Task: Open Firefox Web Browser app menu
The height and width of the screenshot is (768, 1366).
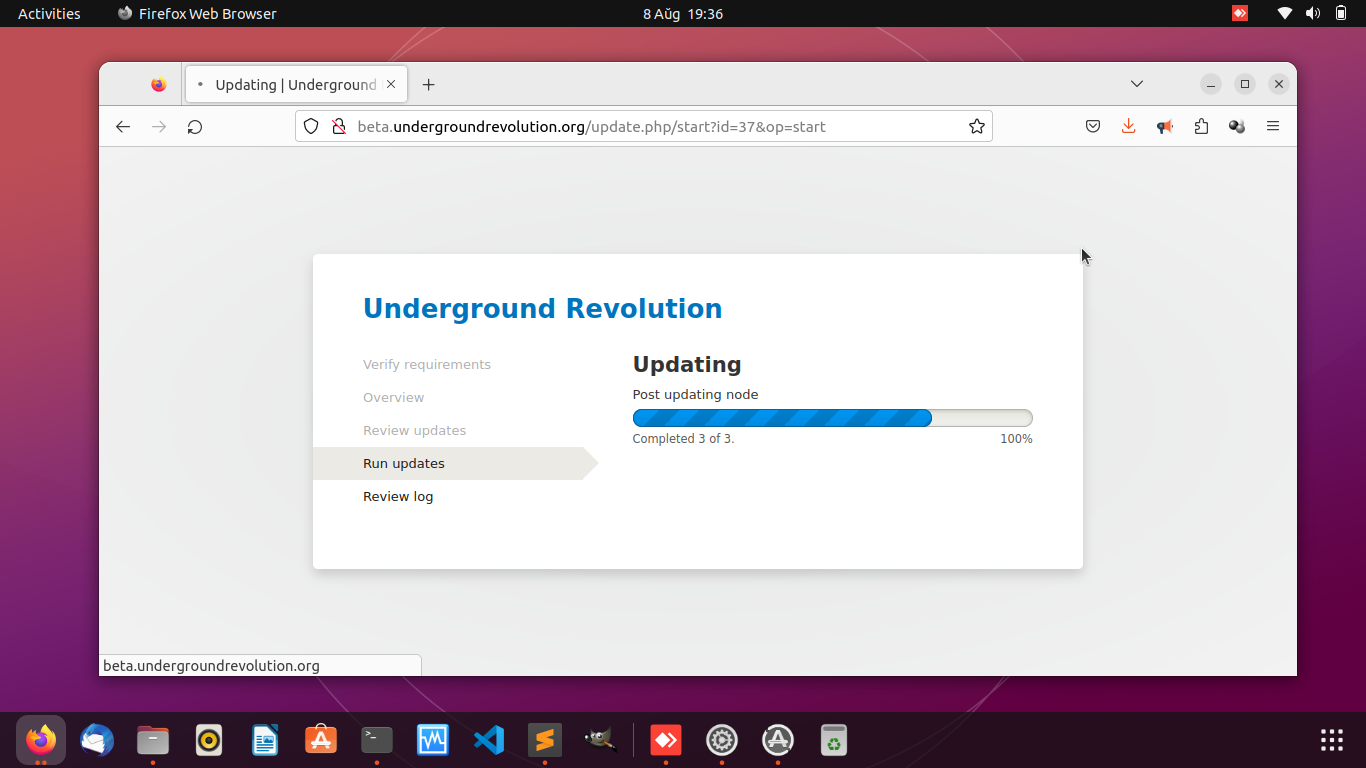Action: [x=196, y=14]
